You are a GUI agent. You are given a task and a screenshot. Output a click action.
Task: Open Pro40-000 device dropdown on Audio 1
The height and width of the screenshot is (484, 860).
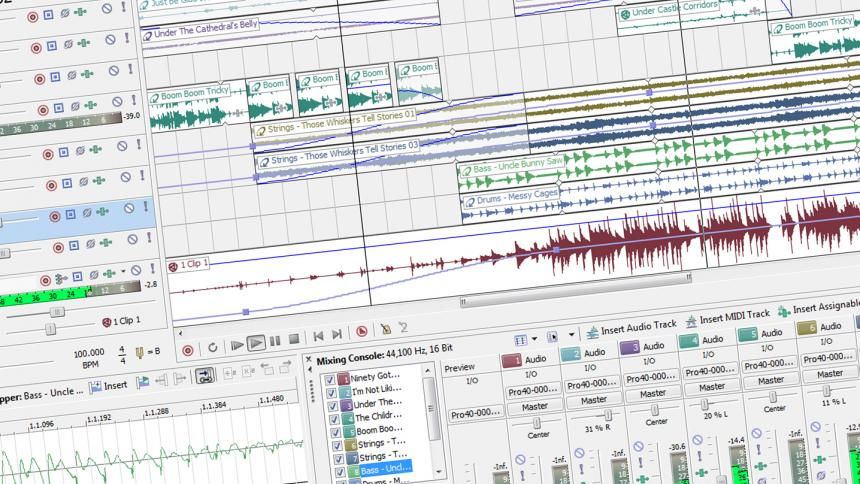(533, 390)
